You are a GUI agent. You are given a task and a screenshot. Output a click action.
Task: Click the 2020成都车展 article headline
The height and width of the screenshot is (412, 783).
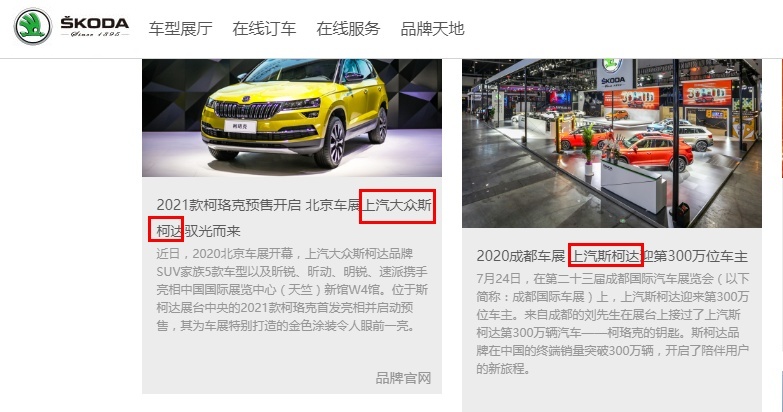pos(612,256)
